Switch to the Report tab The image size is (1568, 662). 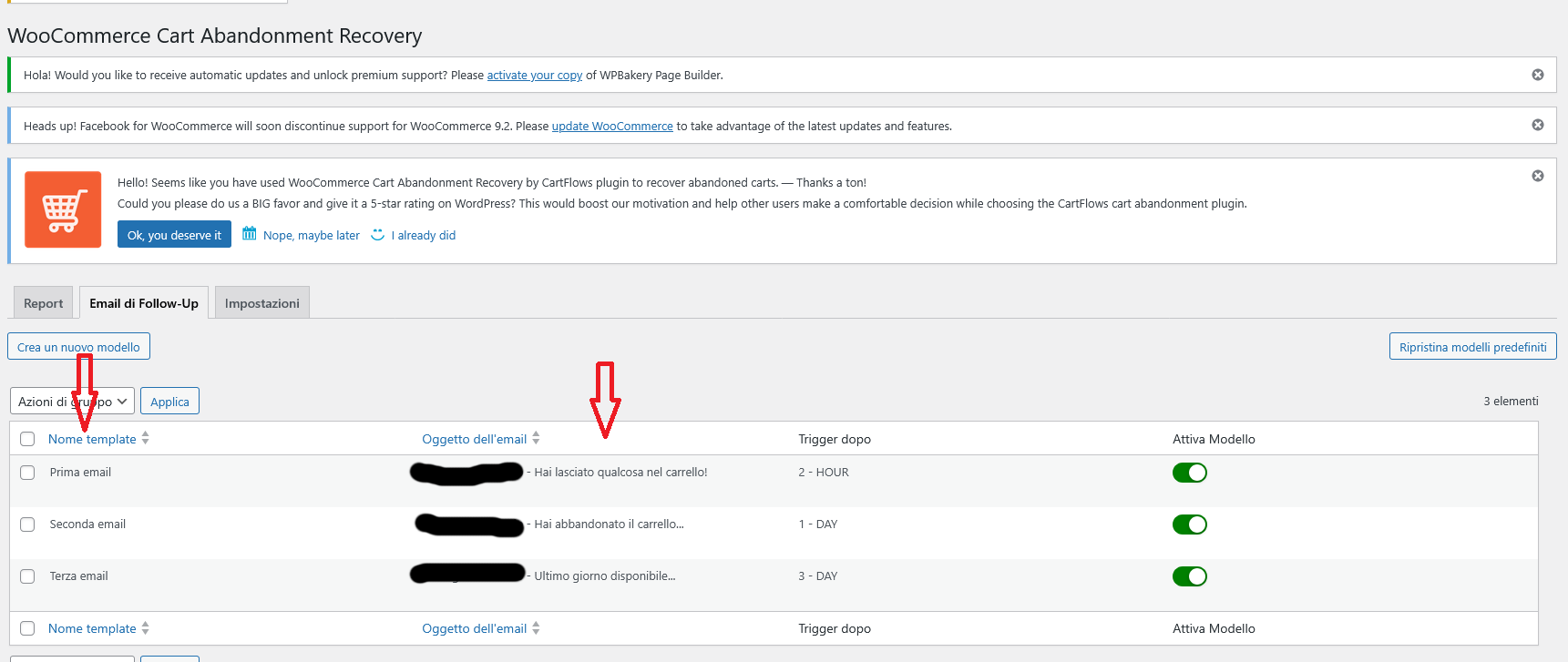coord(44,303)
